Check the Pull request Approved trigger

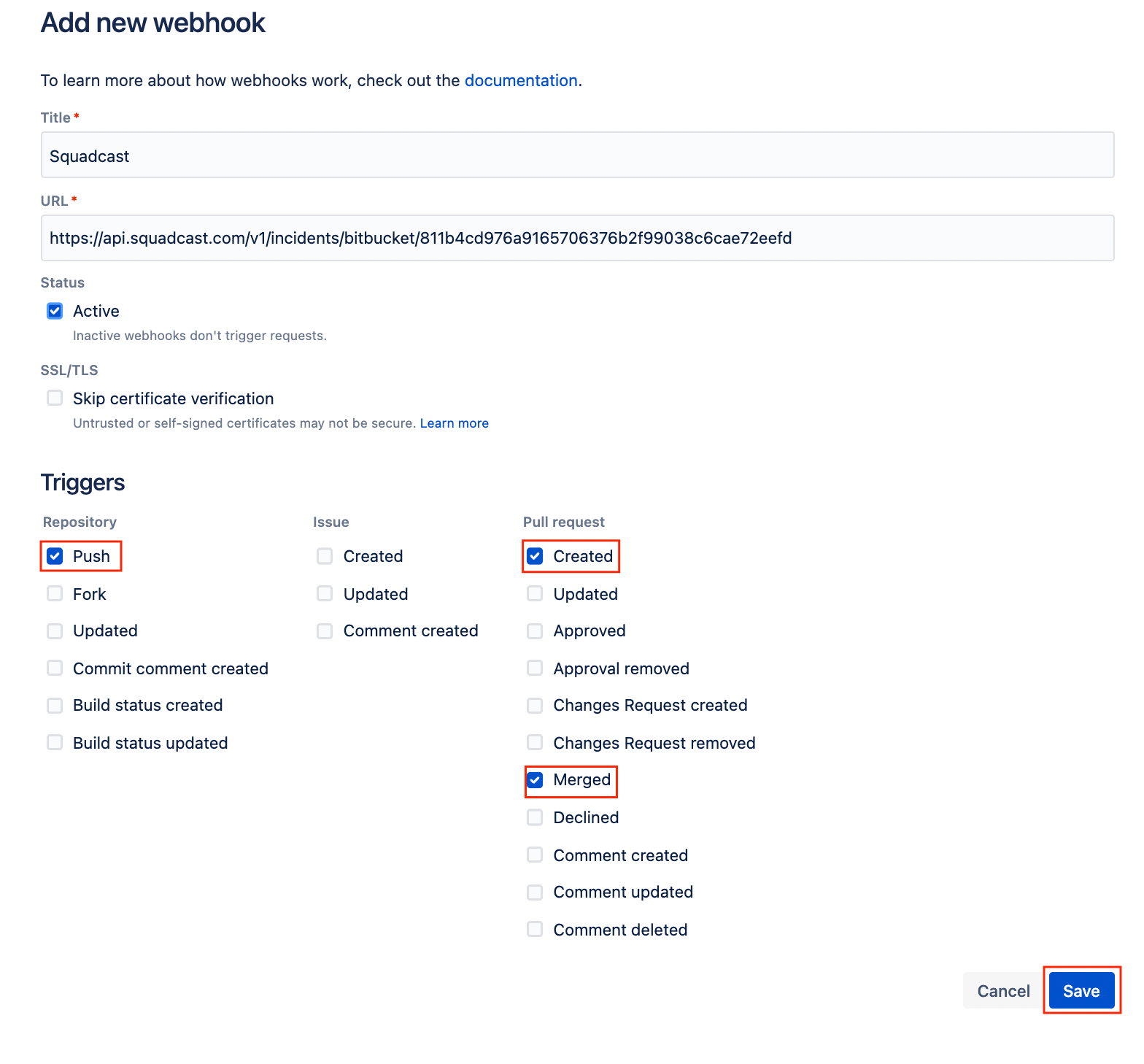click(x=535, y=631)
